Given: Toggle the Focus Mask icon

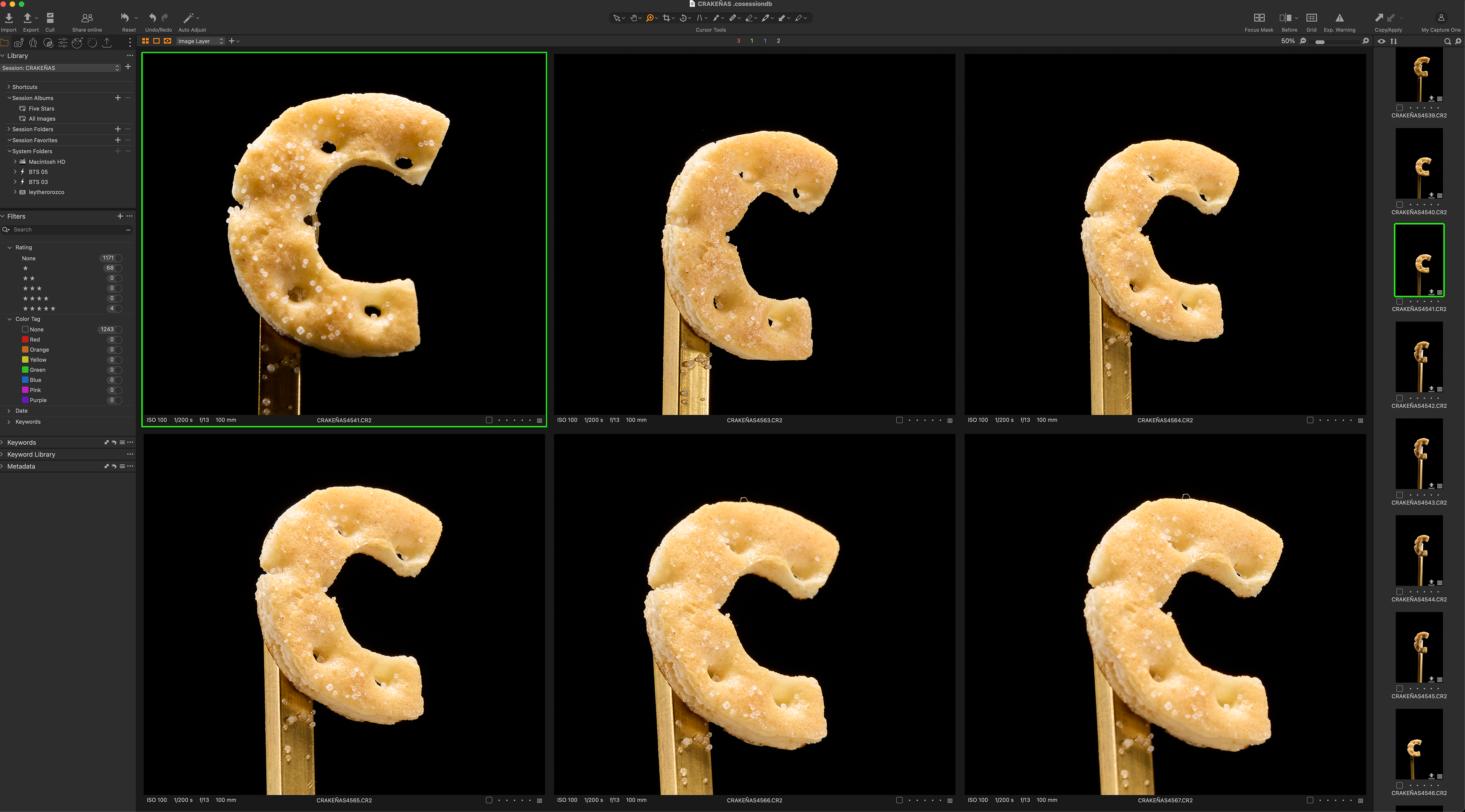Looking at the screenshot, I should (x=1259, y=18).
